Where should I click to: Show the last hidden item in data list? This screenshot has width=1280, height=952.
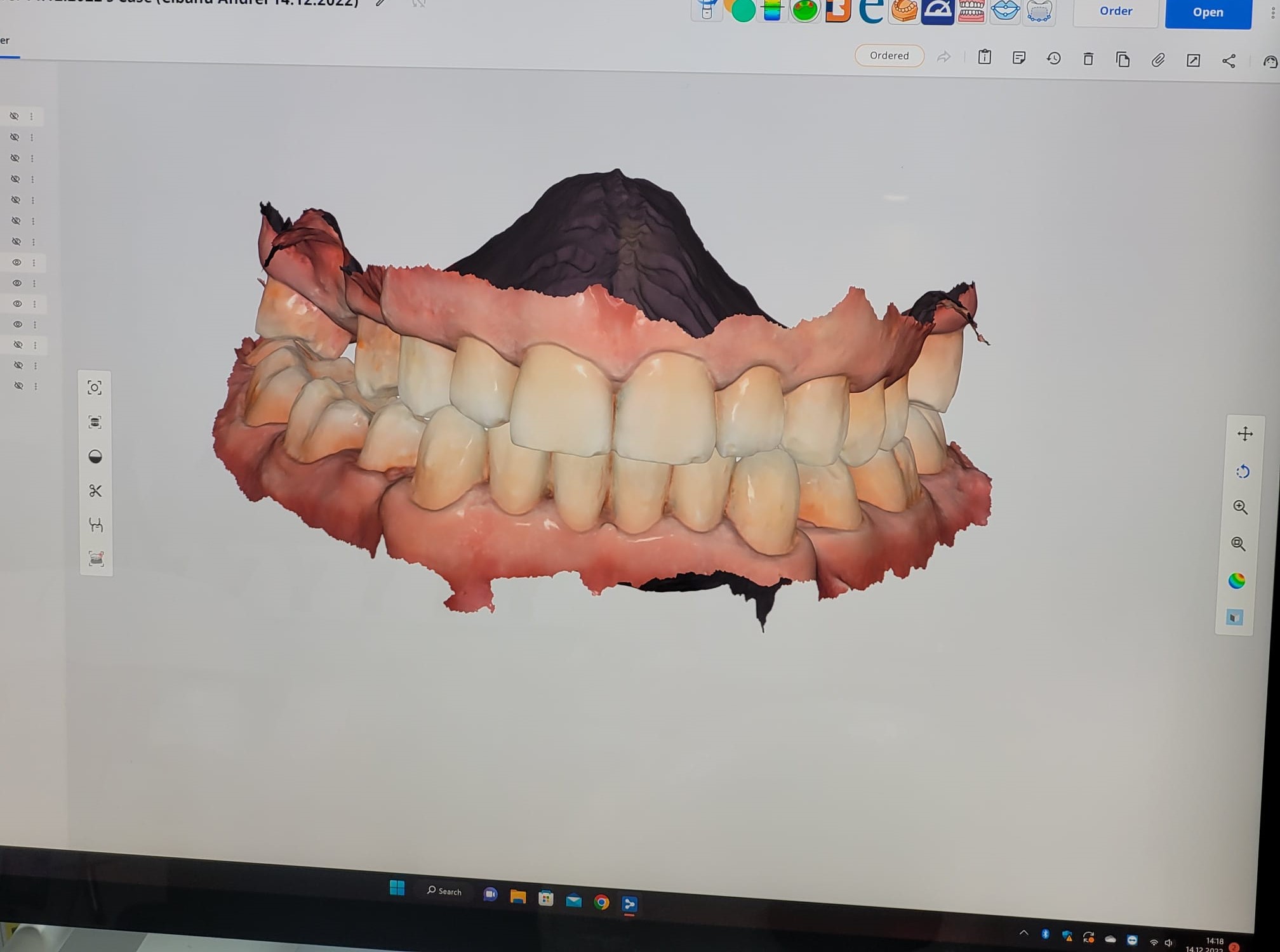(18, 386)
